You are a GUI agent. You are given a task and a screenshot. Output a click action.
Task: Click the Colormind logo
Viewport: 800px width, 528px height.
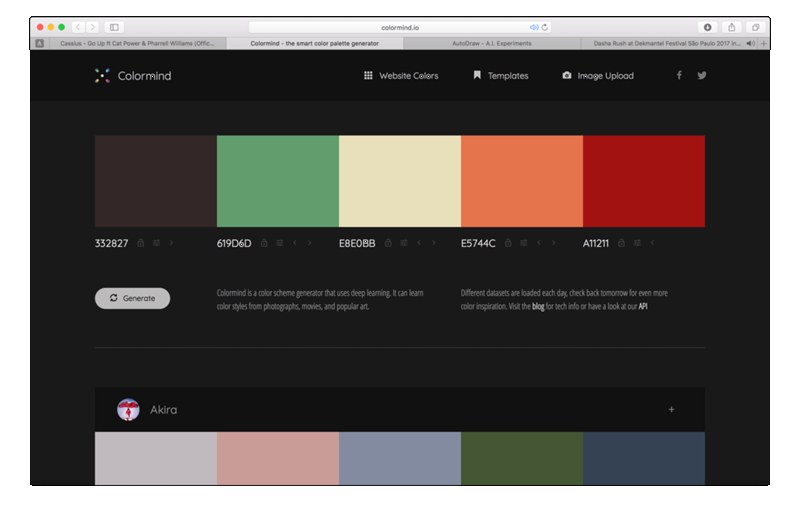pos(133,76)
